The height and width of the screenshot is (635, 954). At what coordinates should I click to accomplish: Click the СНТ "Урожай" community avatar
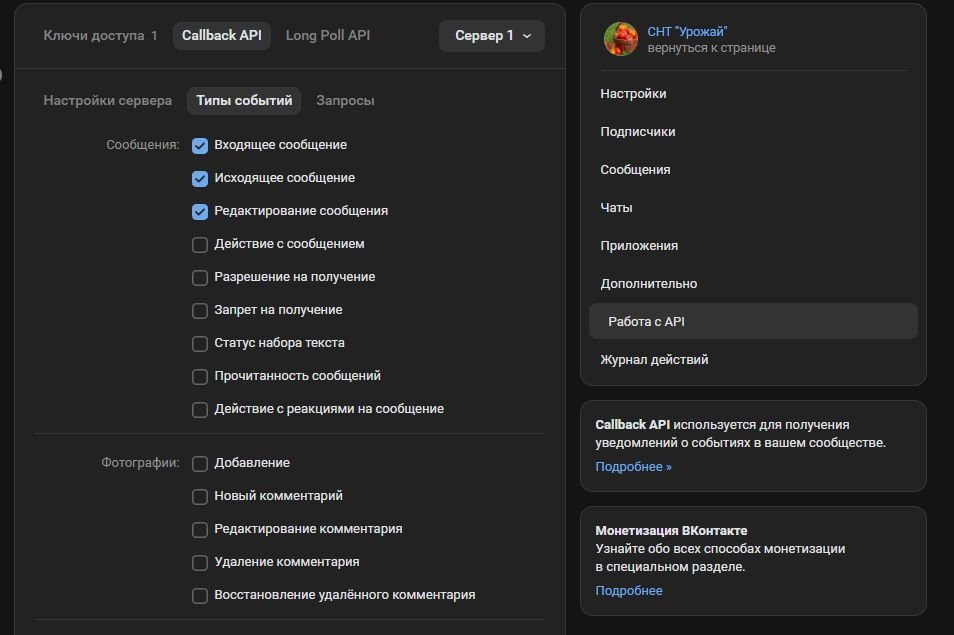point(620,39)
